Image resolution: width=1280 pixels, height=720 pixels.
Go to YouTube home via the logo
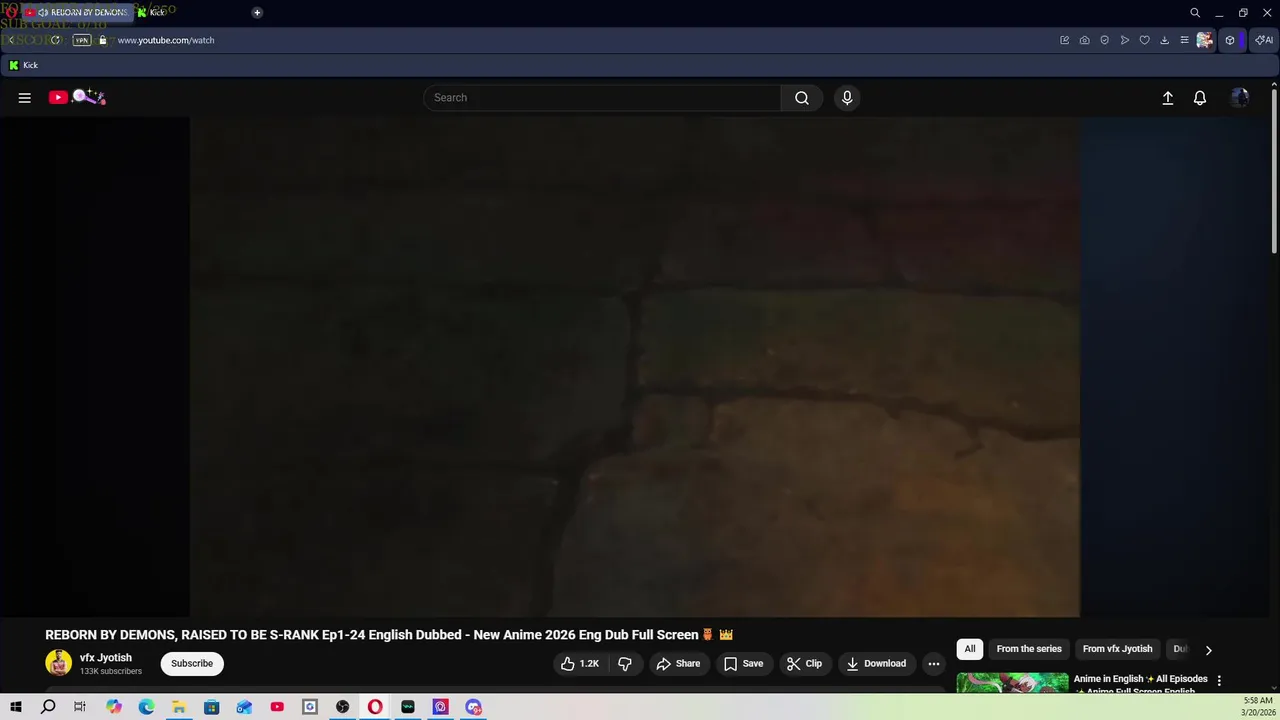[77, 97]
